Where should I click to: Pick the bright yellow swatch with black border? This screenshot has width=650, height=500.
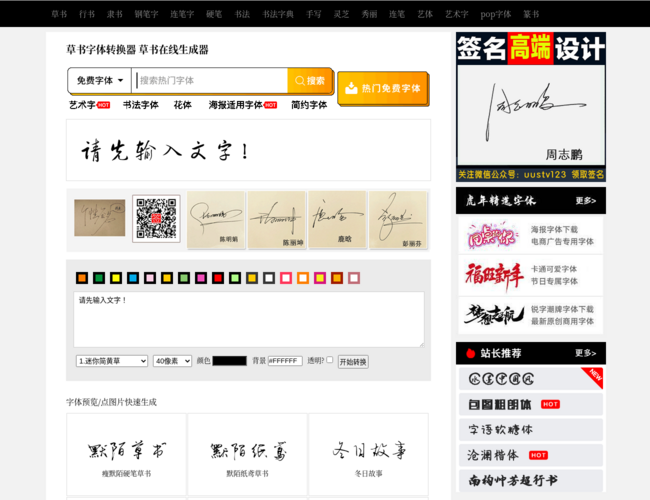point(116,278)
